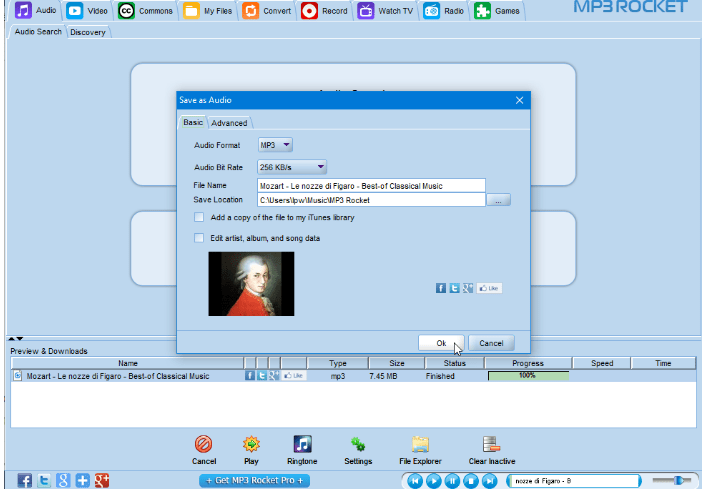The height and width of the screenshot is (497, 707).
Task: Go to the My Files tab
Action: pyautogui.click(x=208, y=11)
